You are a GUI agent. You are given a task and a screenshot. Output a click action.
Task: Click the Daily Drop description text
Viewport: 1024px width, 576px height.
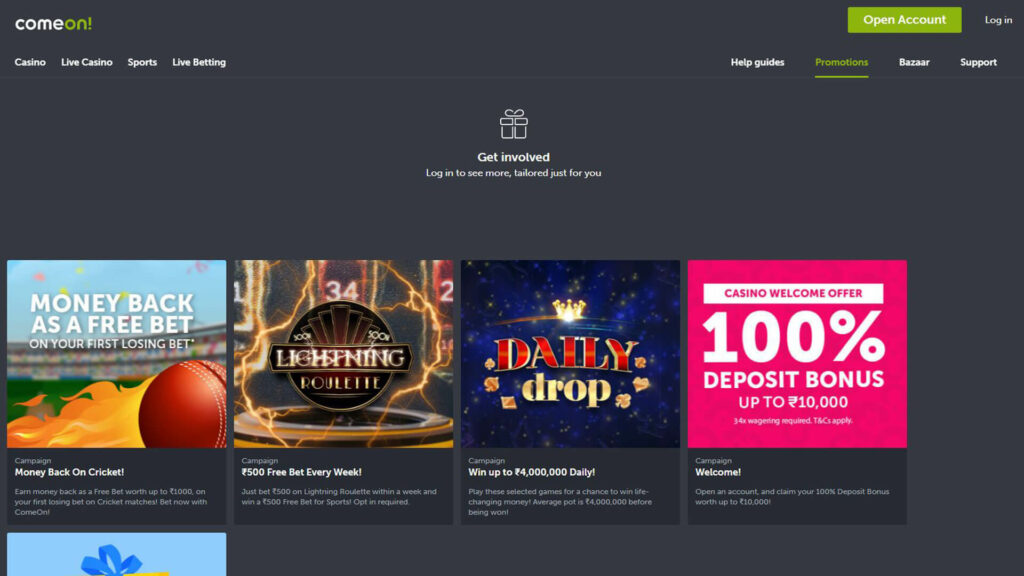click(x=560, y=502)
